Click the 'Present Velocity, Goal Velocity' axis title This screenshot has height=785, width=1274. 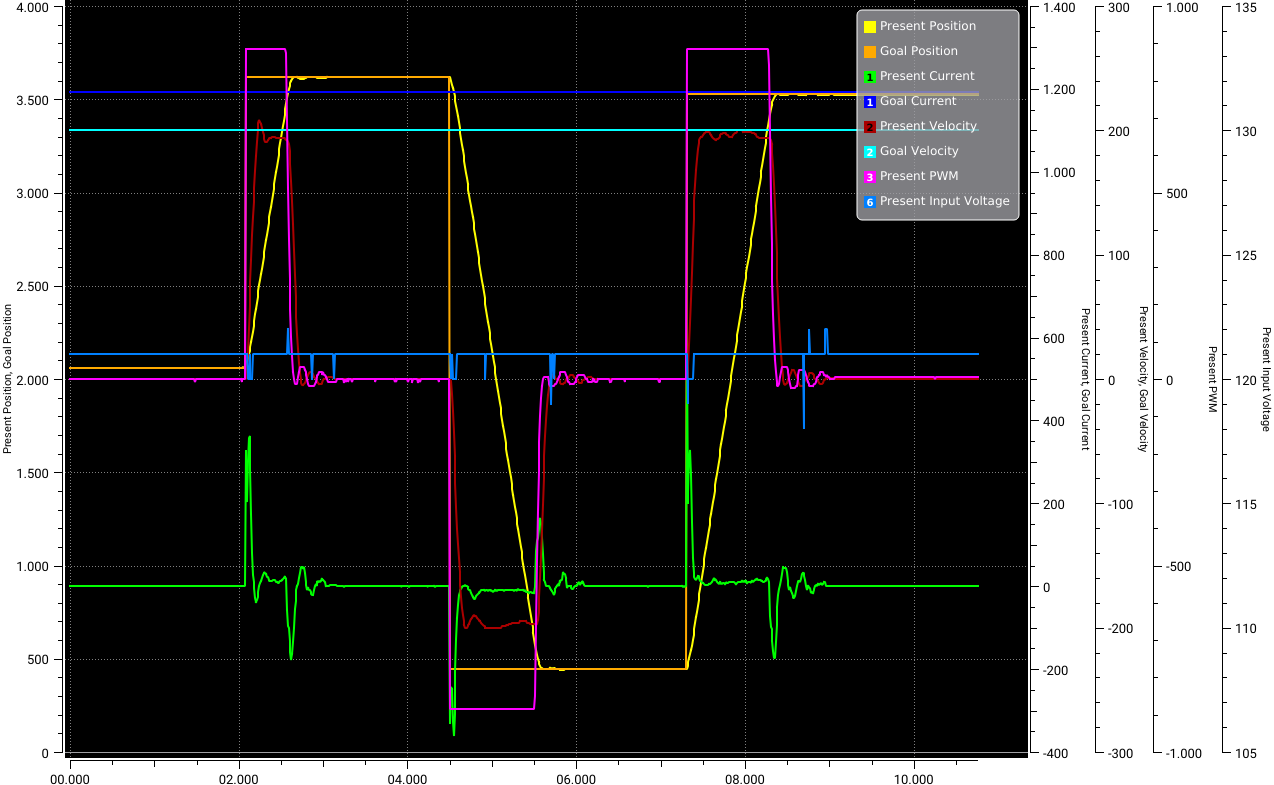click(x=1142, y=380)
